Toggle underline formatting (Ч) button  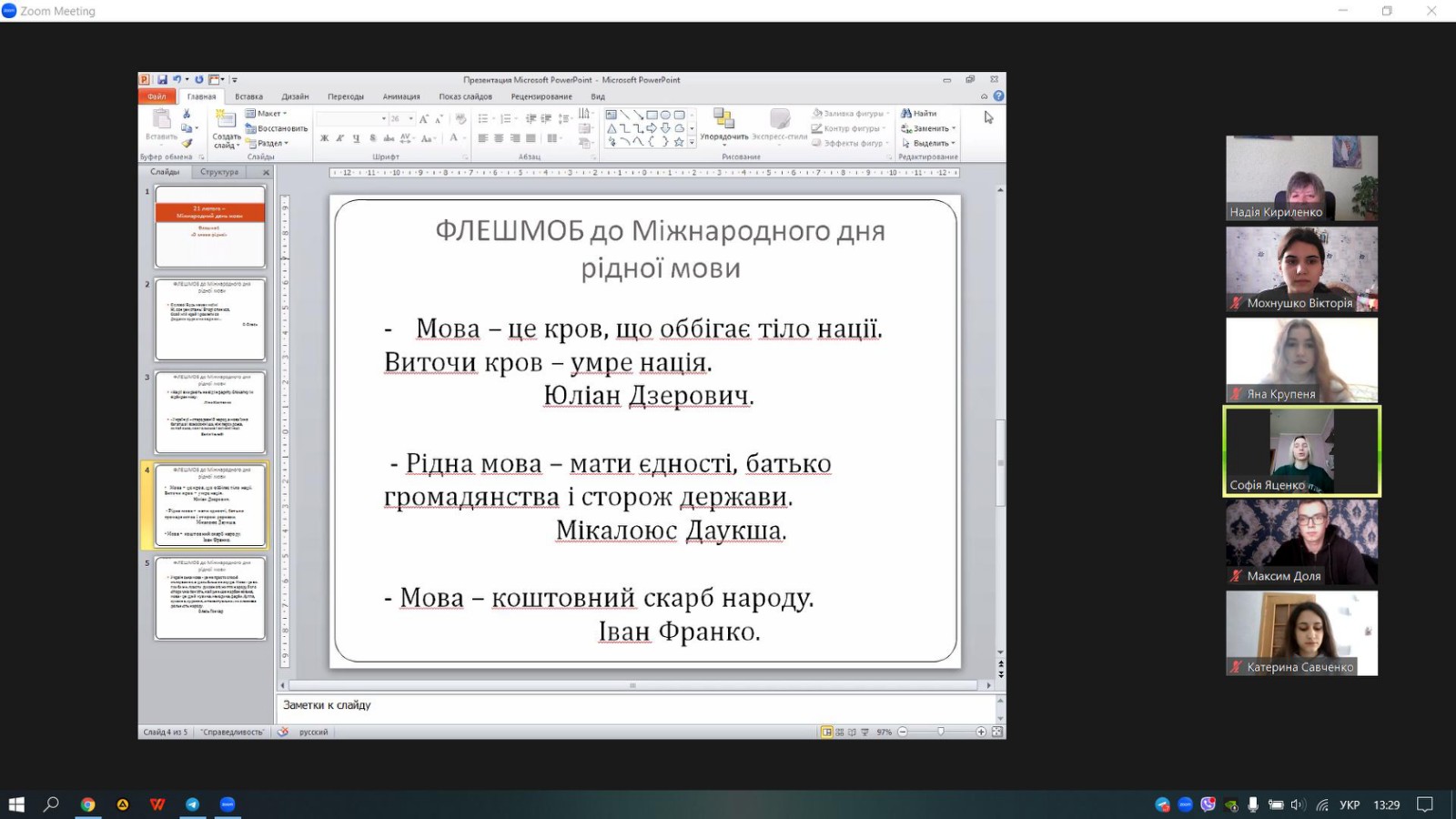[356, 138]
